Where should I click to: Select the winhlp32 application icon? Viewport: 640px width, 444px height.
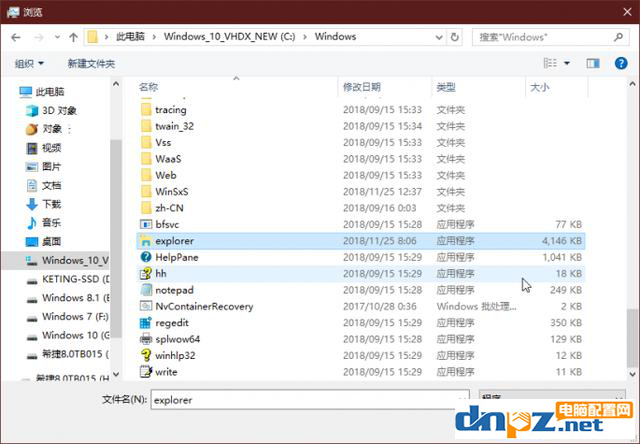click(146, 355)
